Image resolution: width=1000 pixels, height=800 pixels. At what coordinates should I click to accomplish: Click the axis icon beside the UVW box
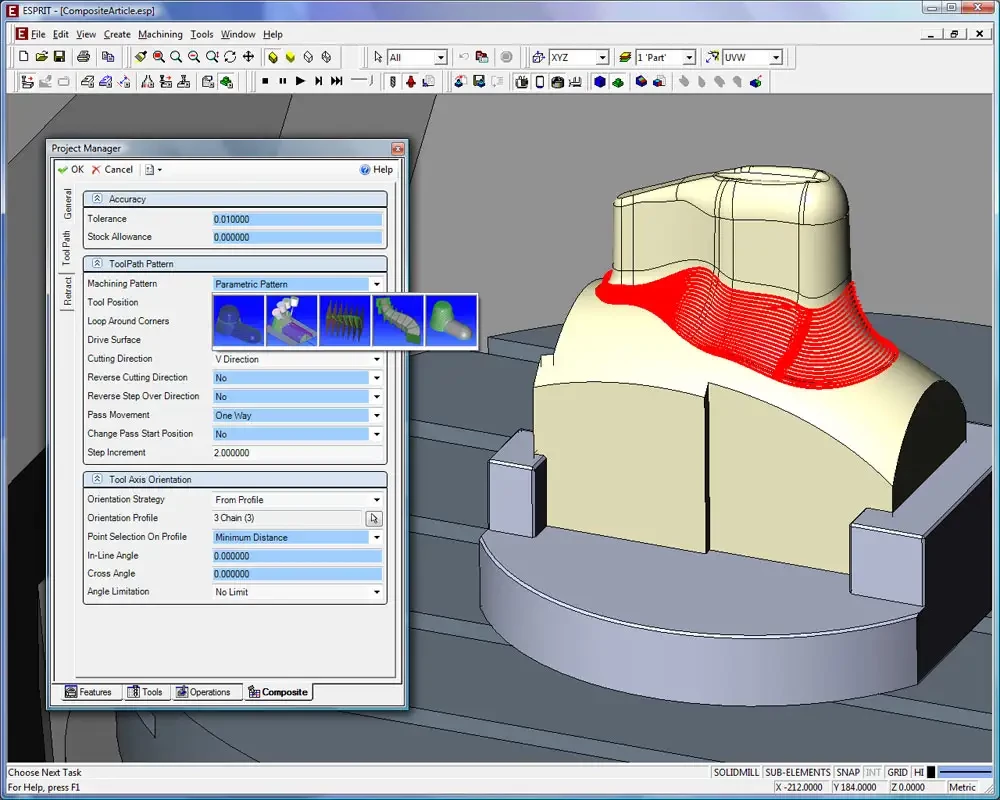pyautogui.click(x=712, y=57)
